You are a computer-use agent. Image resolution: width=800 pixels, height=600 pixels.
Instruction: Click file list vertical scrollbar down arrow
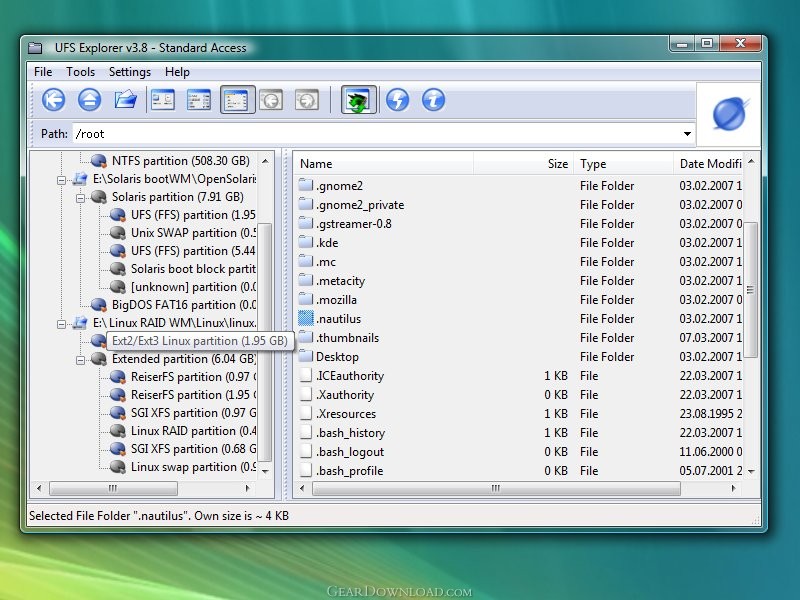coord(751,471)
